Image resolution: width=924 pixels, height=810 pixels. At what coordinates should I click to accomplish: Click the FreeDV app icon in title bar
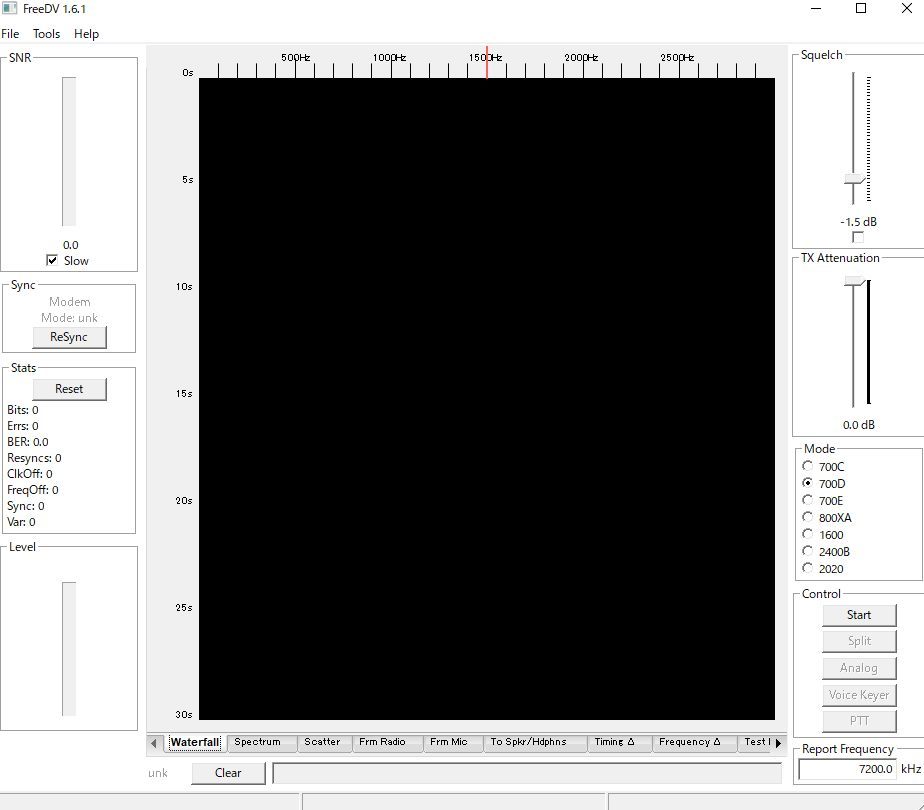coord(9,8)
